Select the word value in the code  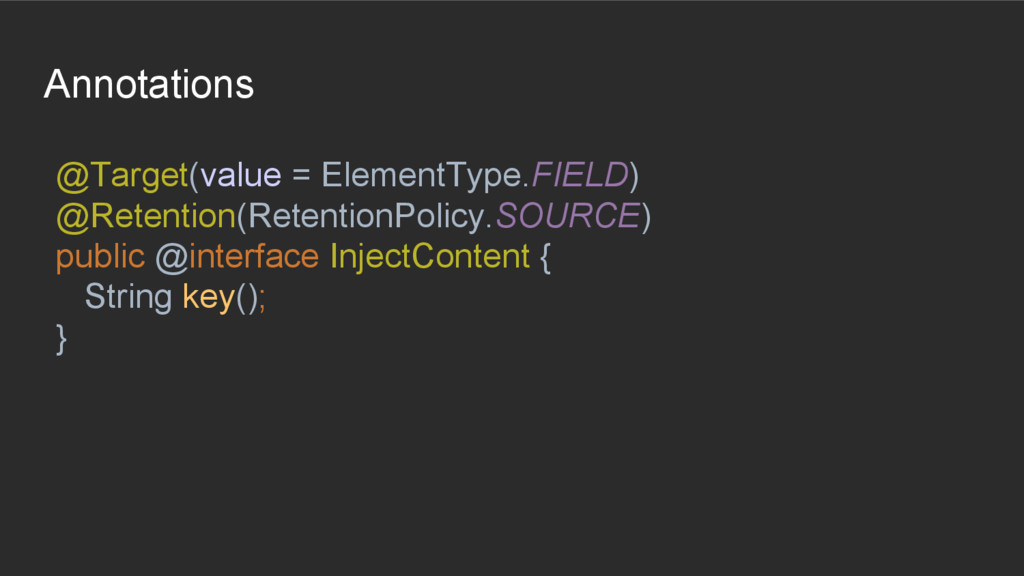pyautogui.click(x=241, y=176)
